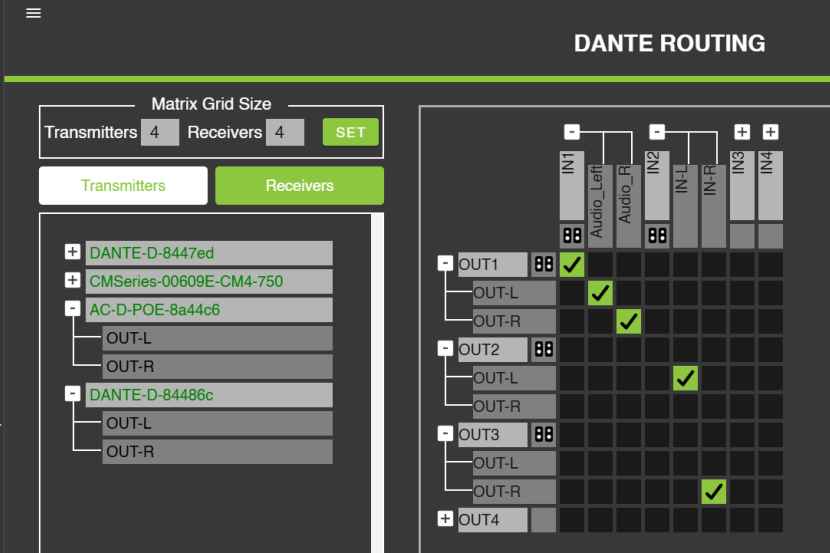Select DANTE-D-8447ed in device list
The width and height of the screenshot is (830, 553).
pos(209,253)
